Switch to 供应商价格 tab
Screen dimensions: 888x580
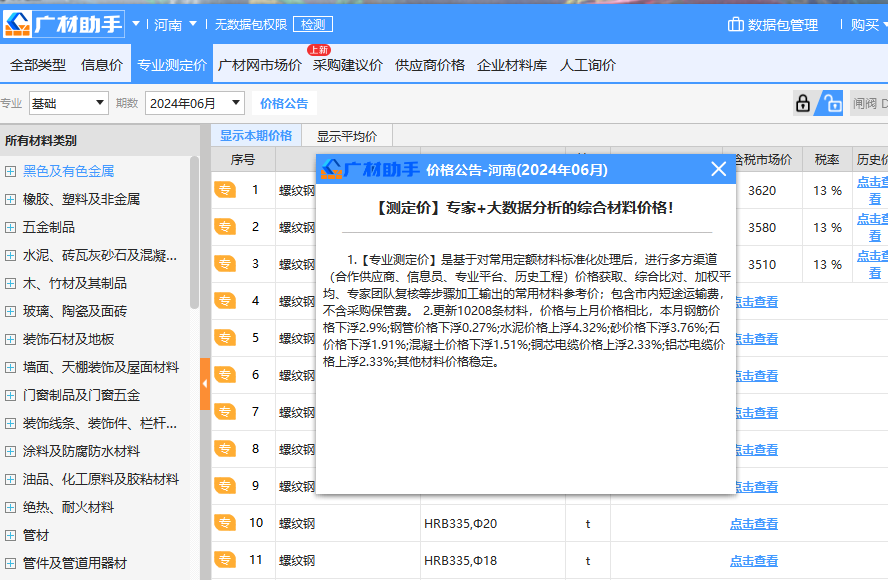[430, 65]
